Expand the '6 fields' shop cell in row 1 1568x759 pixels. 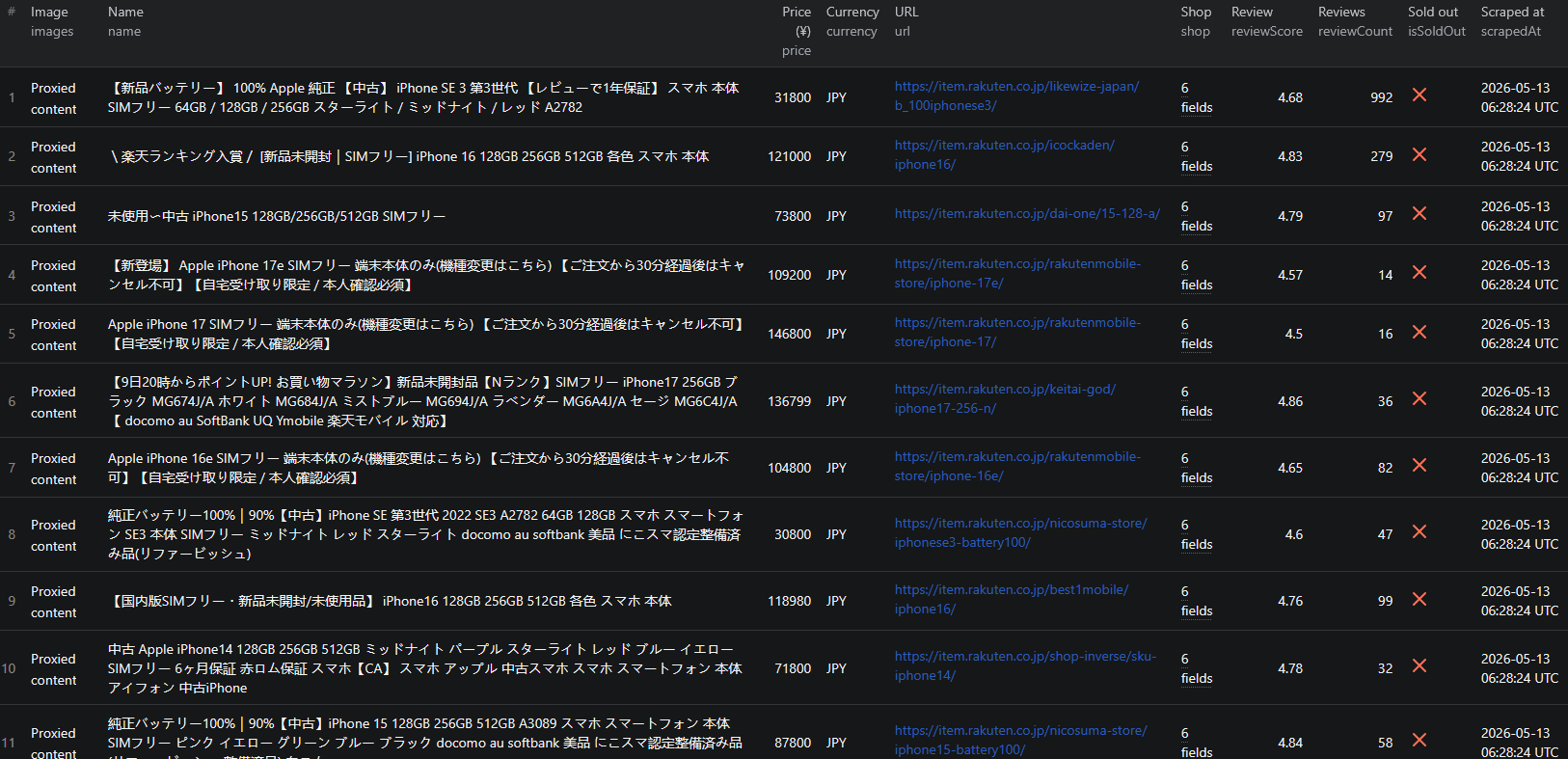(x=1196, y=97)
